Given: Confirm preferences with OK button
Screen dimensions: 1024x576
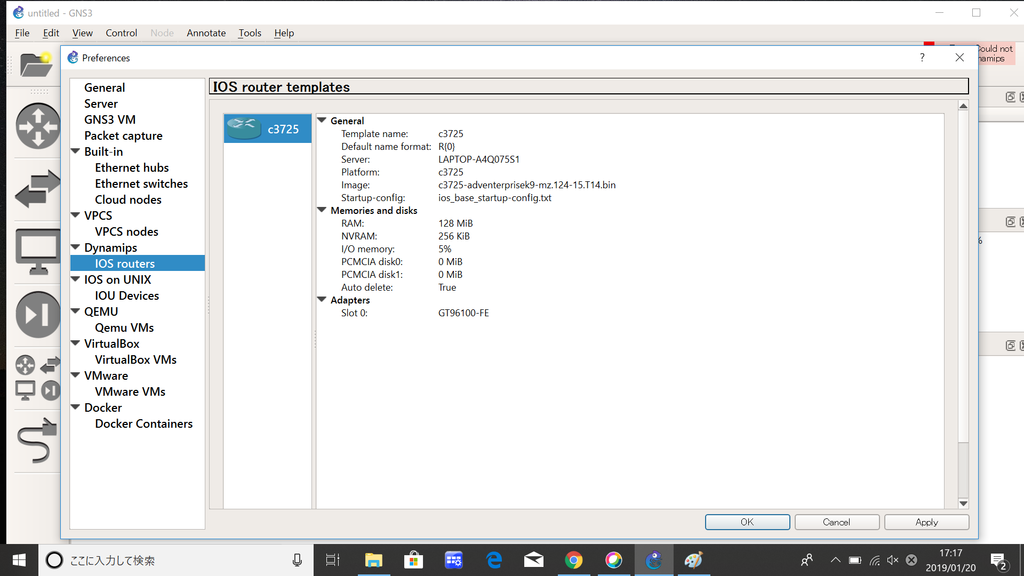Looking at the screenshot, I should click(x=747, y=522).
